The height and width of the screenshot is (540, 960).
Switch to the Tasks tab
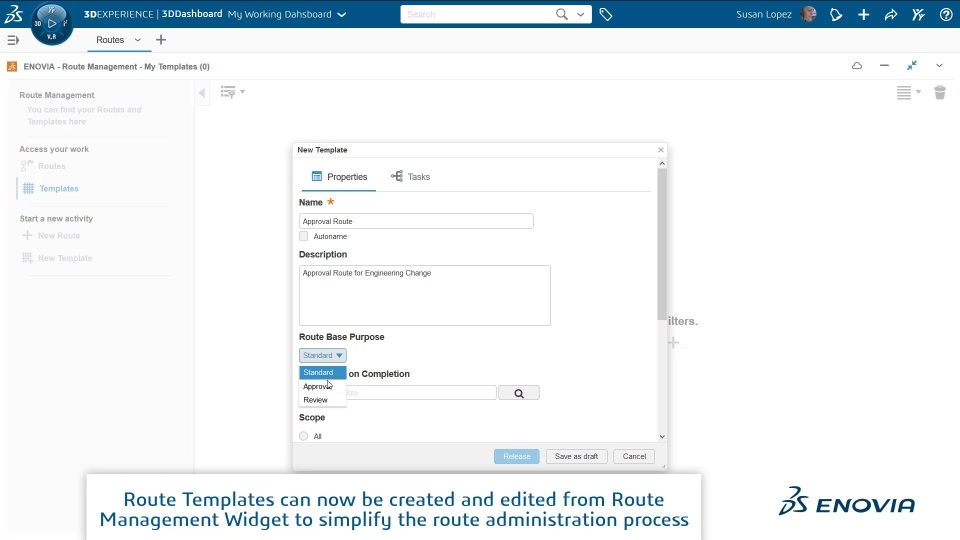(411, 177)
